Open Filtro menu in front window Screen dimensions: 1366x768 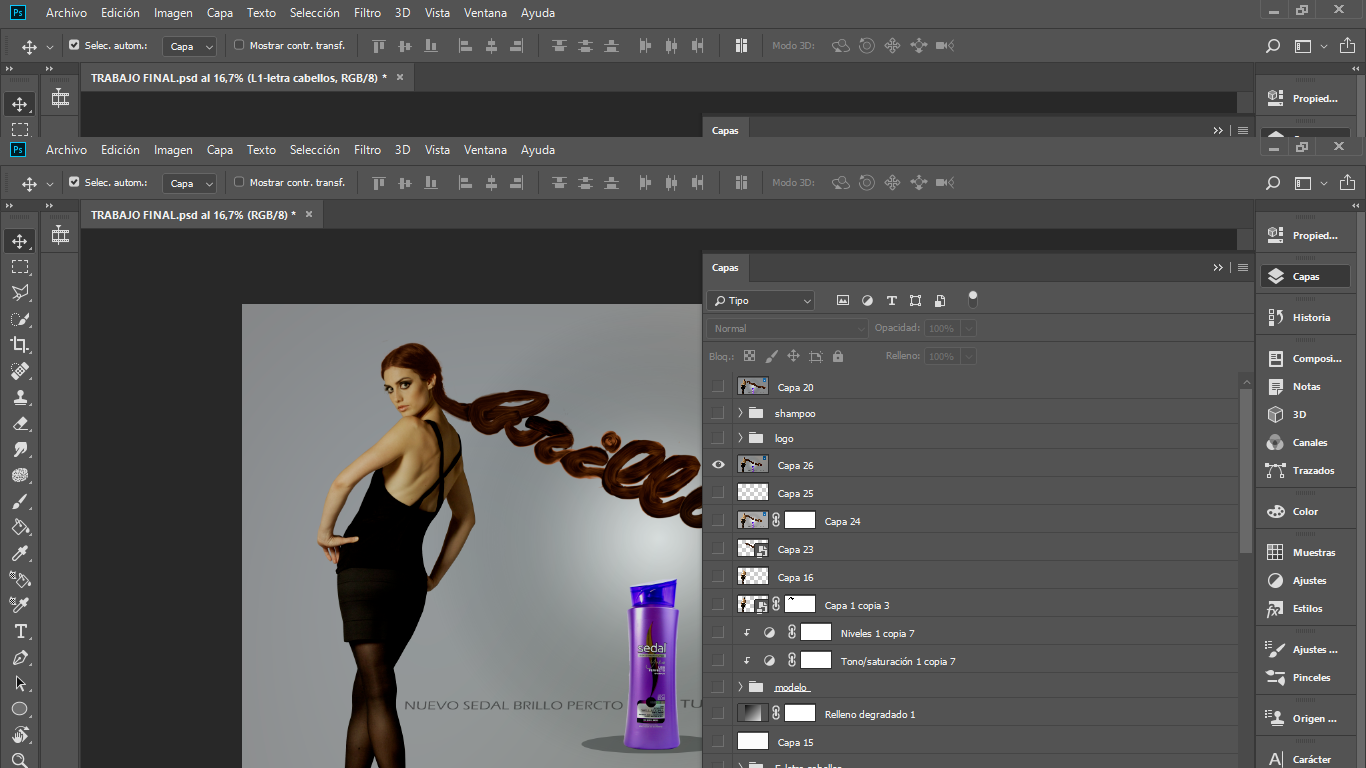(367, 150)
